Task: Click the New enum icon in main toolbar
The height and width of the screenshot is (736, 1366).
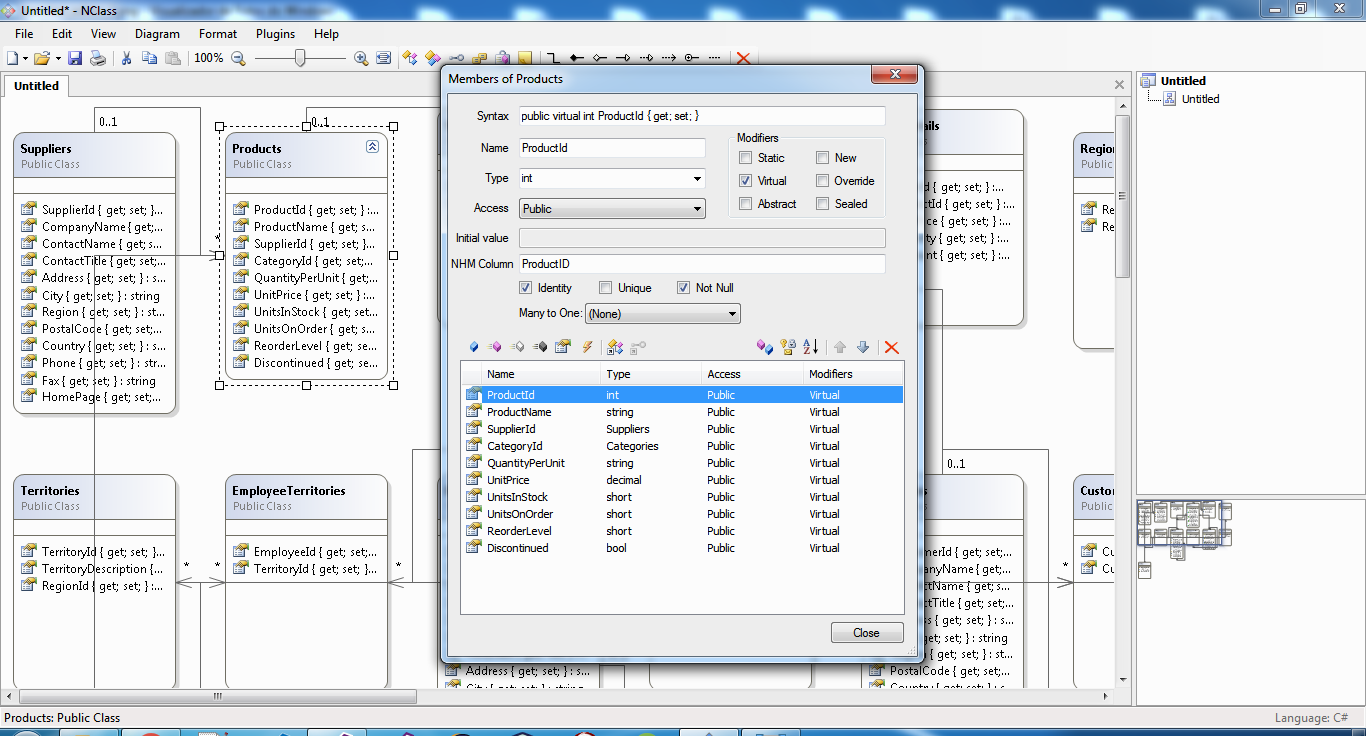Action: tap(479, 58)
